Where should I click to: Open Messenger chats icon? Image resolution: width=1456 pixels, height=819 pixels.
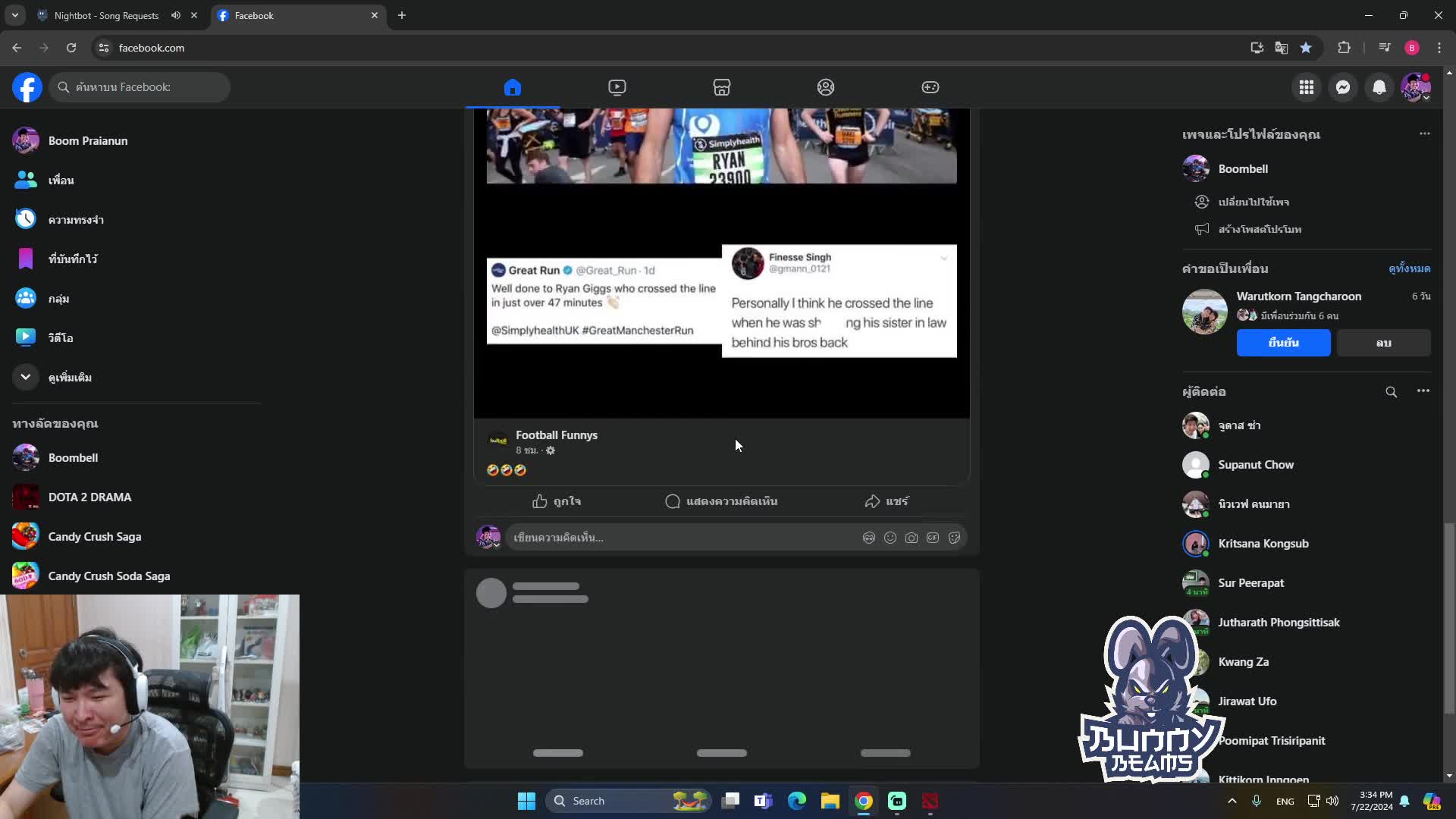1343,87
